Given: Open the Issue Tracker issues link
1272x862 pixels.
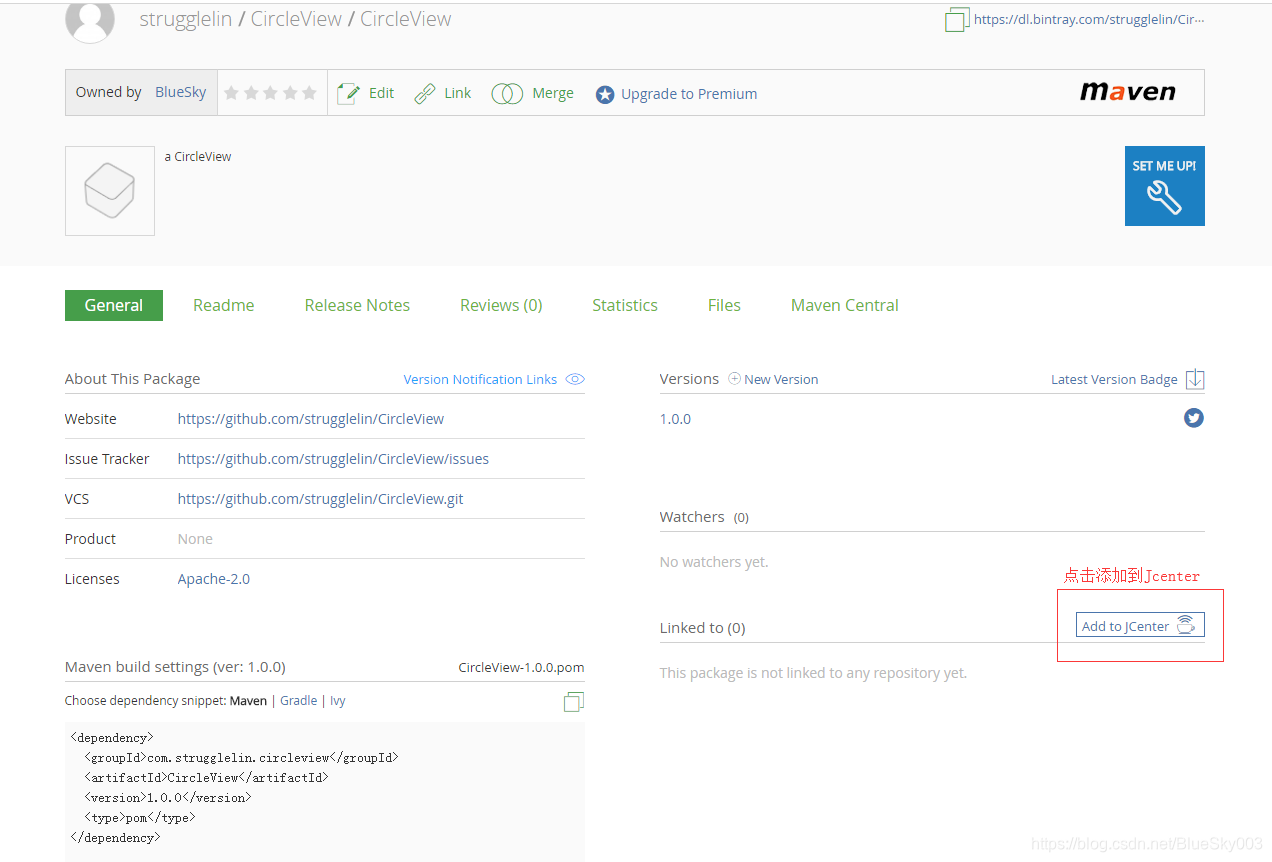Looking at the screenshot, I should (333, 459).
